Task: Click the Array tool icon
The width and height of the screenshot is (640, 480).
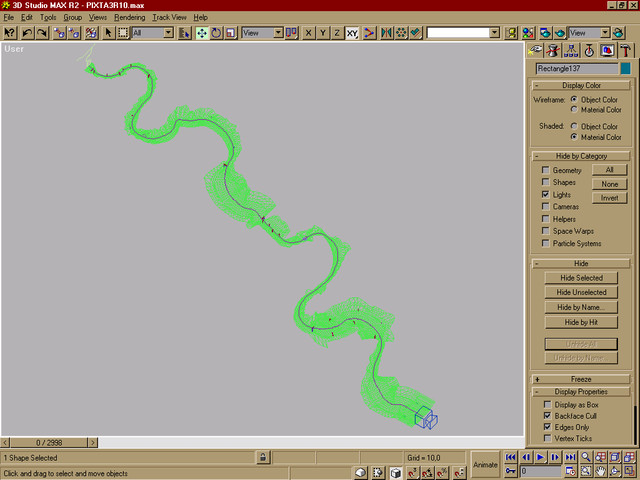Action: coord(401,33)
